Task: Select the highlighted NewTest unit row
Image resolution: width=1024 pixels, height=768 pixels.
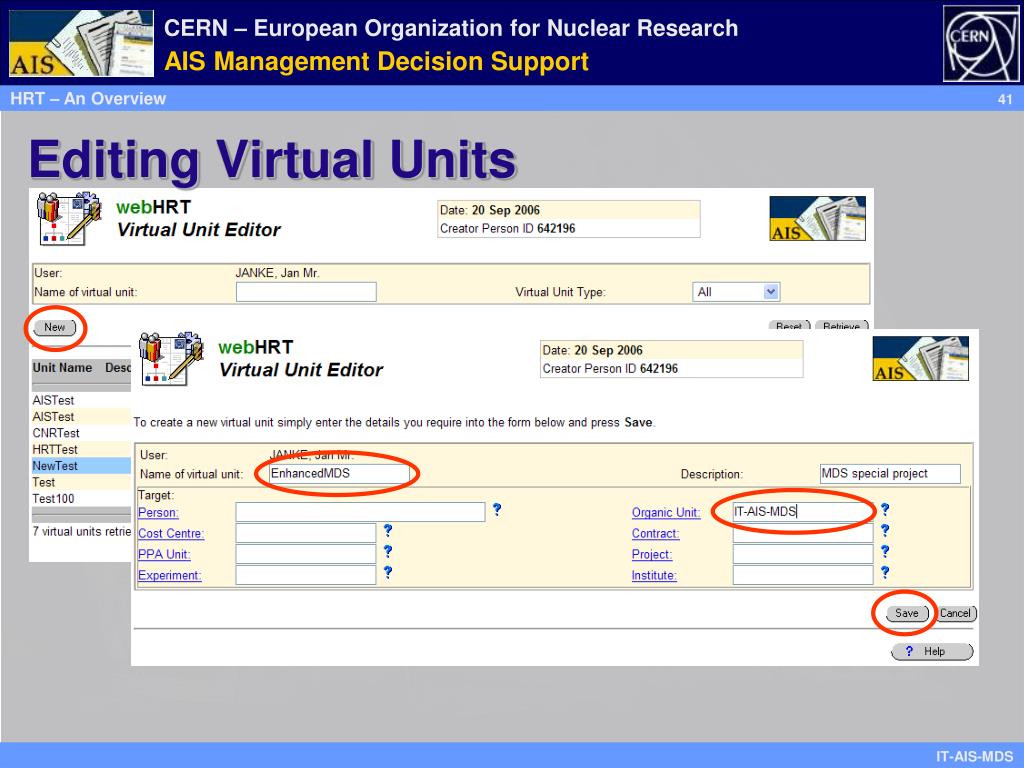Action: [81, 466]
